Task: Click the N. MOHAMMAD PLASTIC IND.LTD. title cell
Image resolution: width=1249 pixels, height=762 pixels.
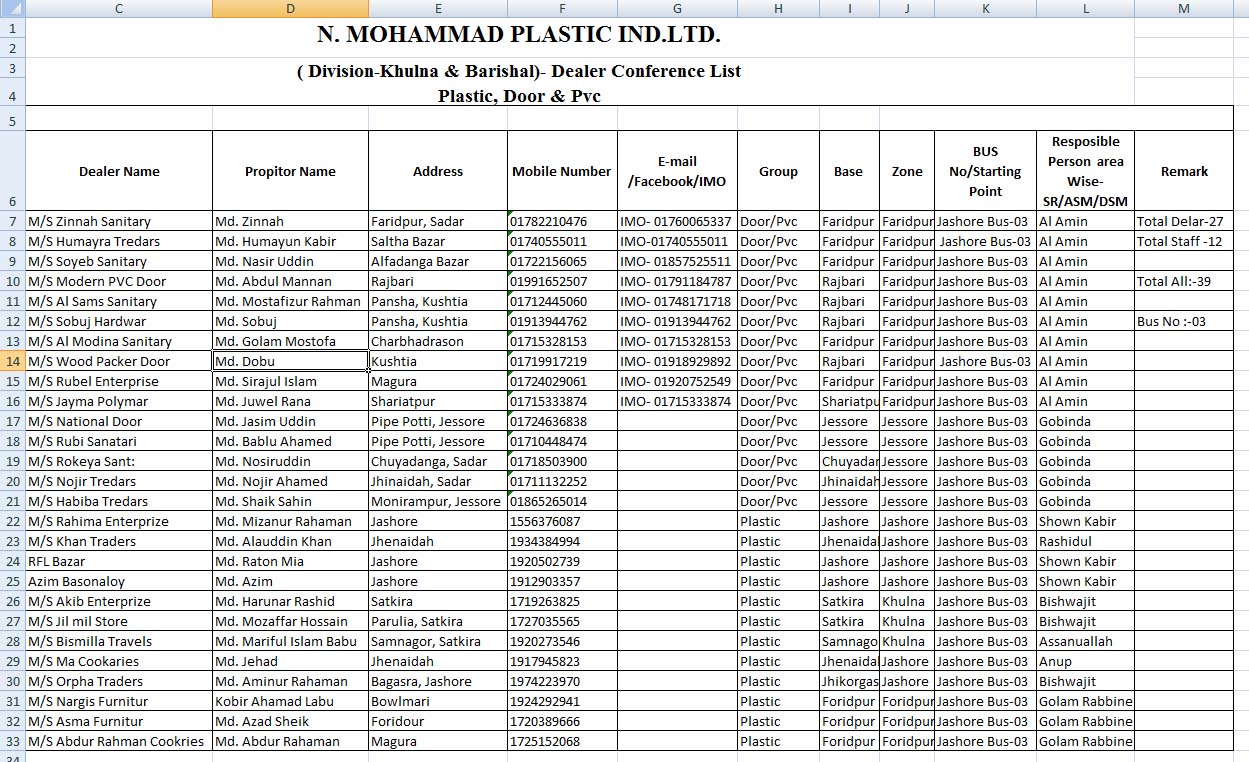Action: (518, 35)
